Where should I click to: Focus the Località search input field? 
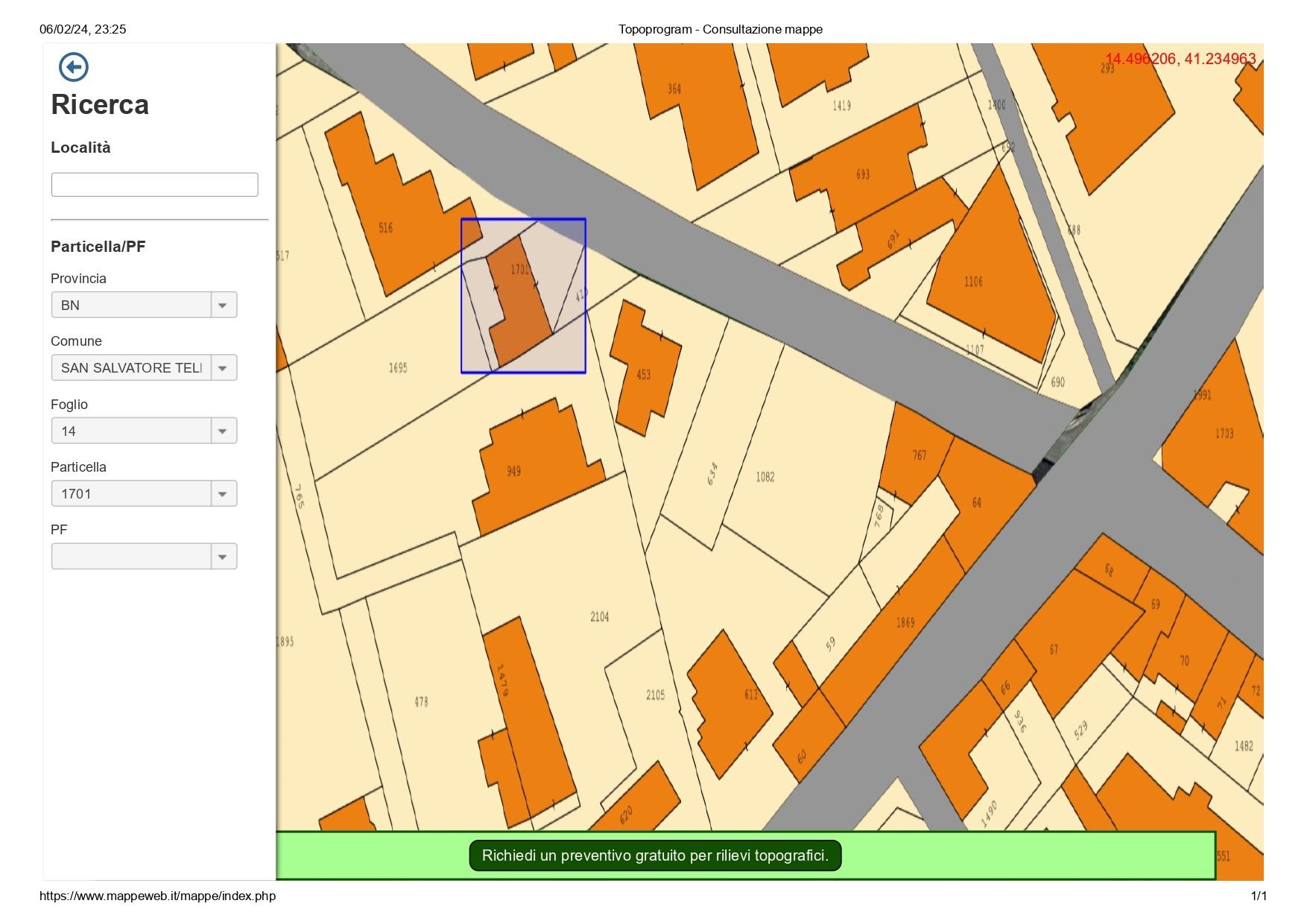click(x=154, y=185)
